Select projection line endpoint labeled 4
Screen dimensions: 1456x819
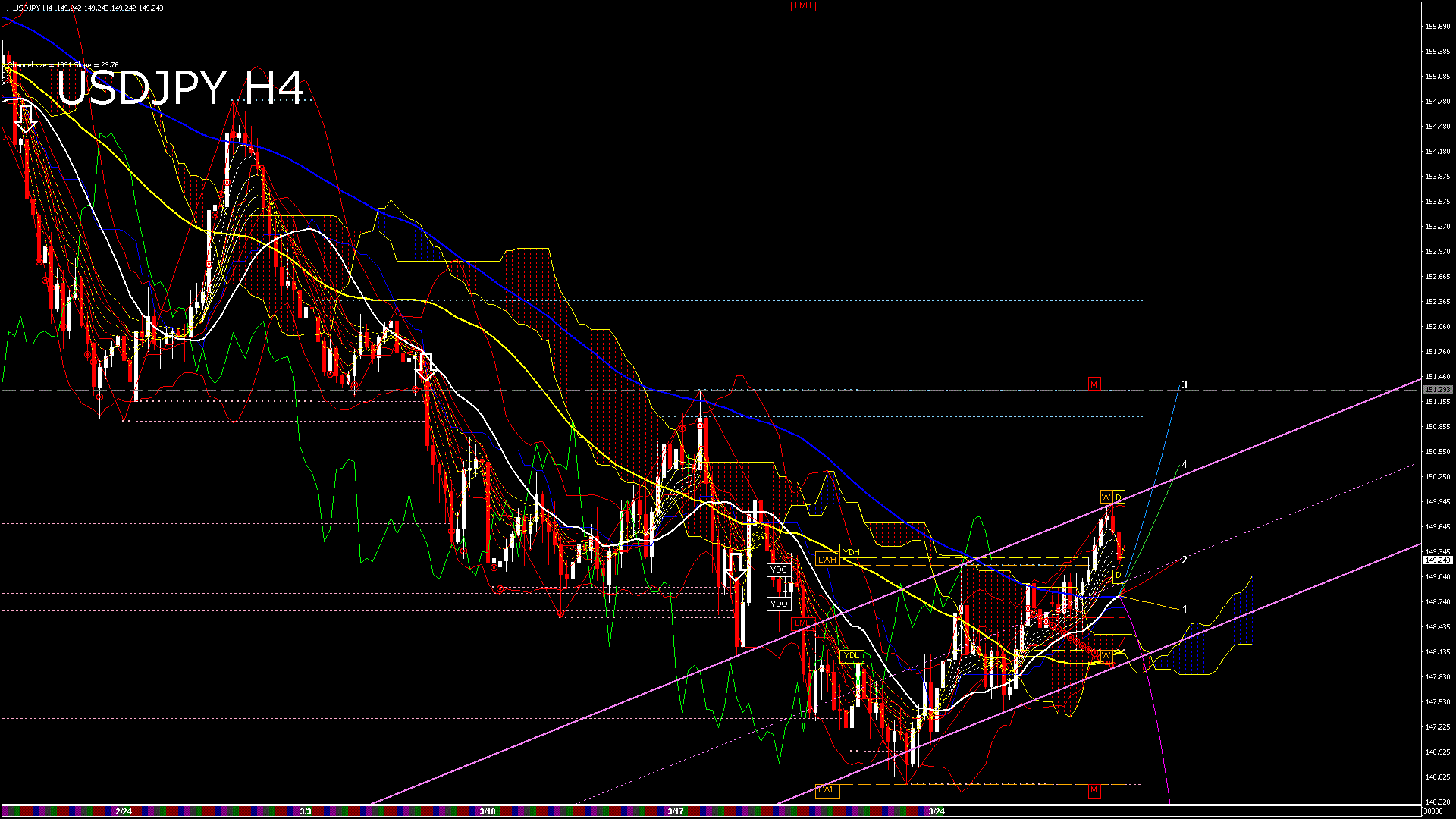point(1185,465)
